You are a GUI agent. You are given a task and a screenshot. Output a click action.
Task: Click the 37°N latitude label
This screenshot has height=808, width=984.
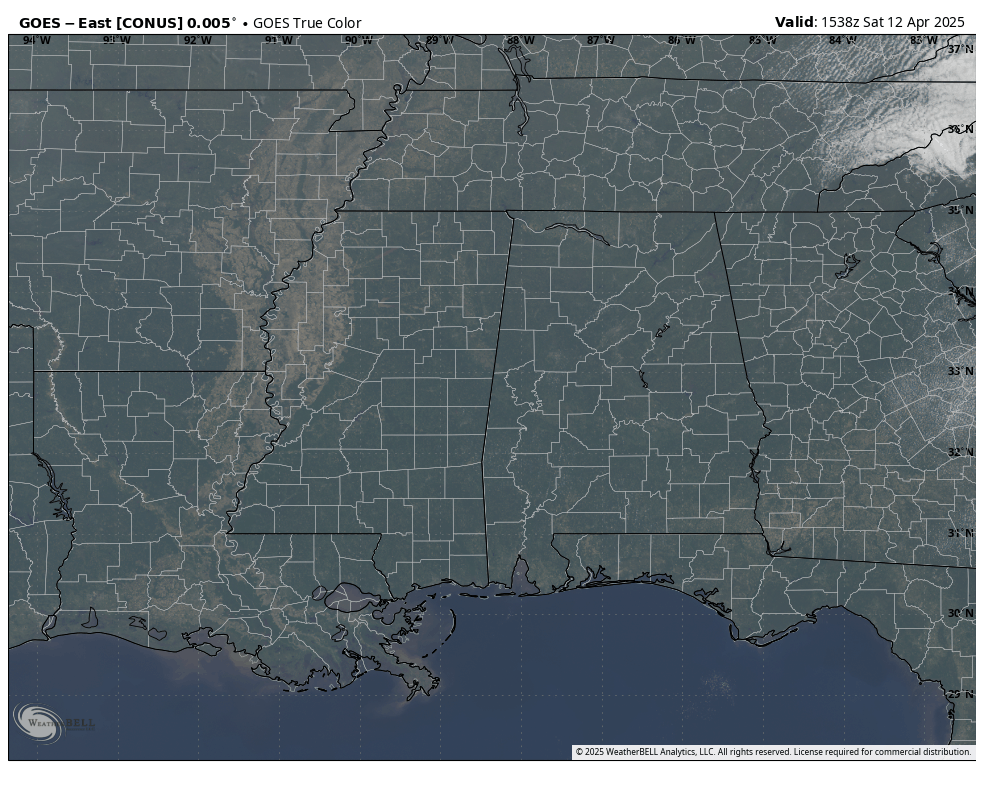(x=960, y=49)
